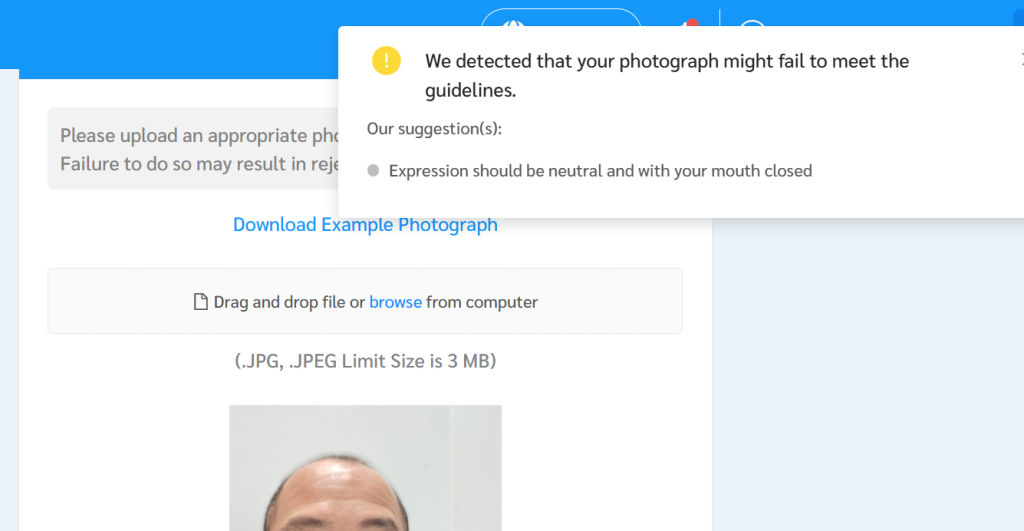Click the yellow warning exclamation icon
The height and width of the screenshot is (531, 1024).
pyautogui.click(x=386, y=60)
